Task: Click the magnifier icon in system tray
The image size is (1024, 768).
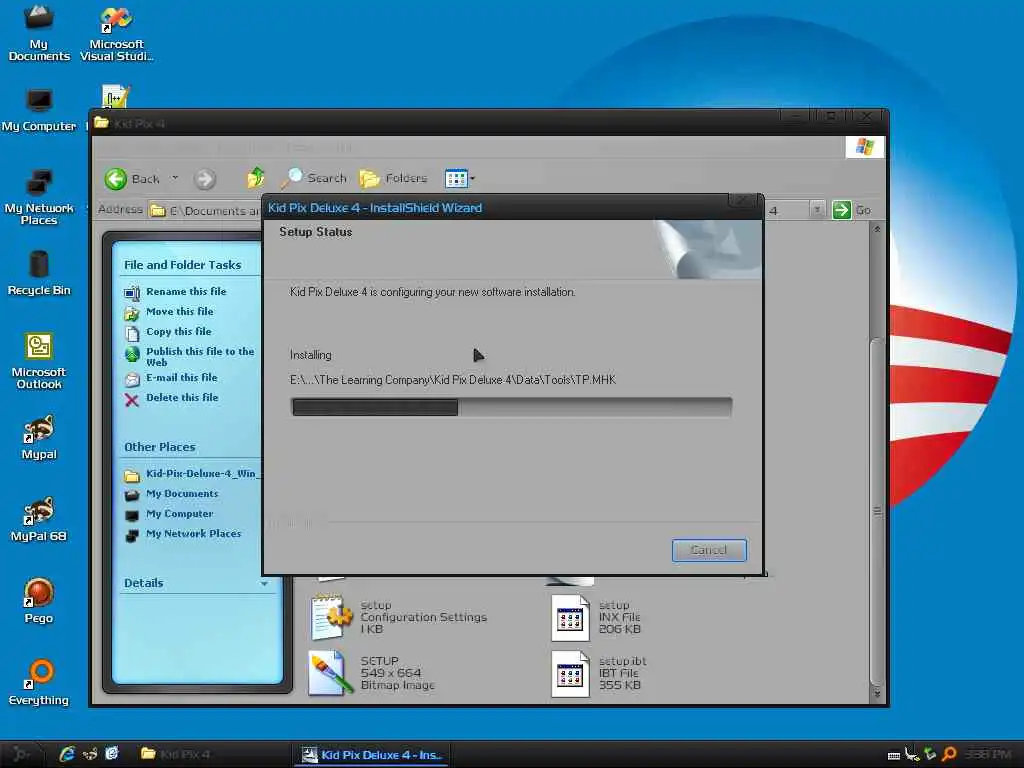Action: tap(950, 754)
